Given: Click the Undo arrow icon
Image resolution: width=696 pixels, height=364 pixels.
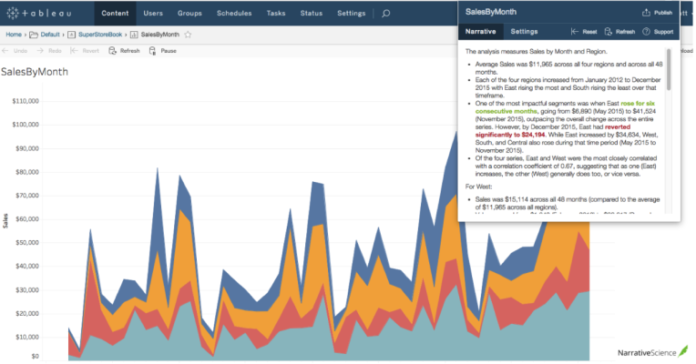Looking at the screenshot, I should point(5,51).
